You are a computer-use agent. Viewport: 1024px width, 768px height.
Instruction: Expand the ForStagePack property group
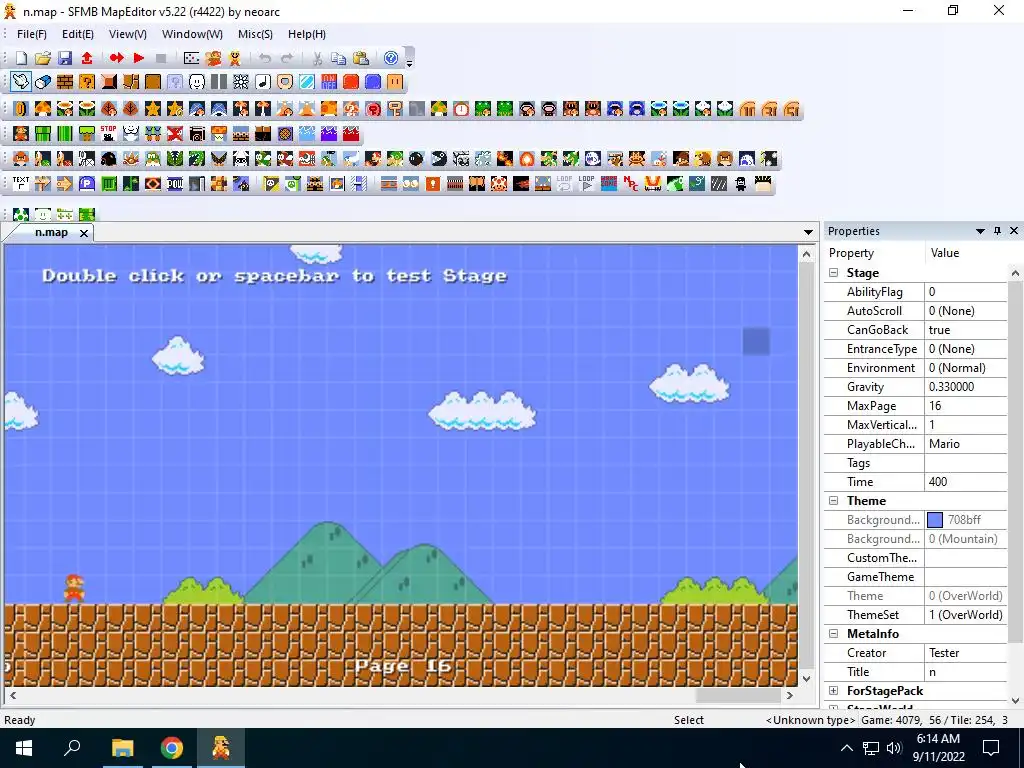tap(834, 691)
